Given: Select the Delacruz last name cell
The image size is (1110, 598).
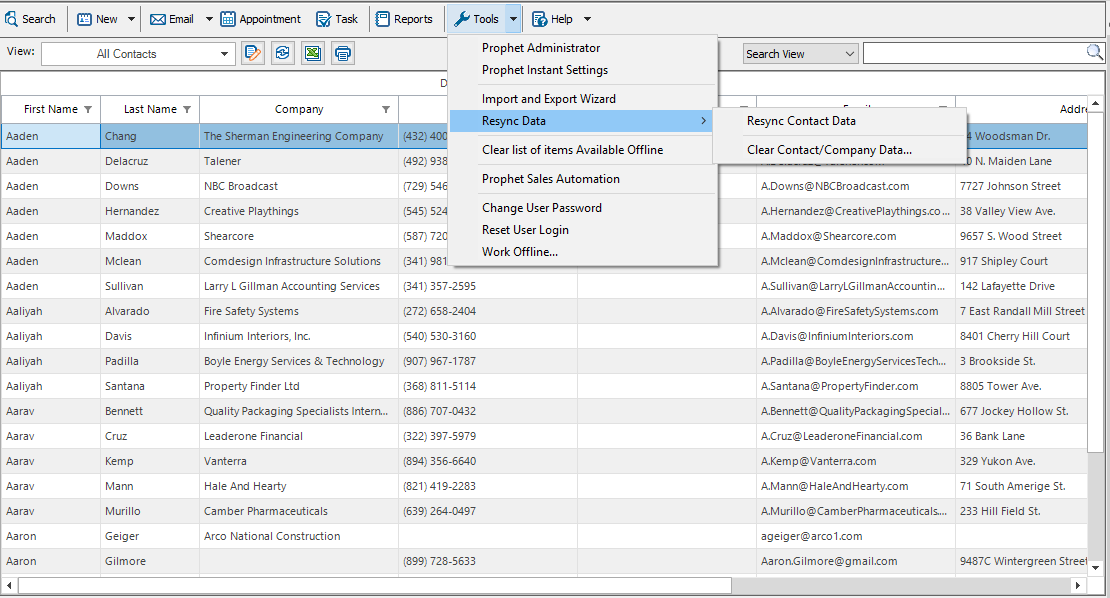Looking at the screenshot, I should pyautogui.click(x=150, y=161).
